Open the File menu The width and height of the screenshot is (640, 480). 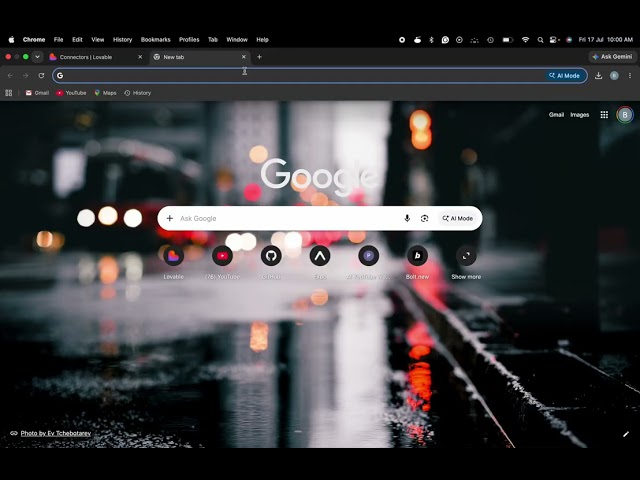(58, 40)
